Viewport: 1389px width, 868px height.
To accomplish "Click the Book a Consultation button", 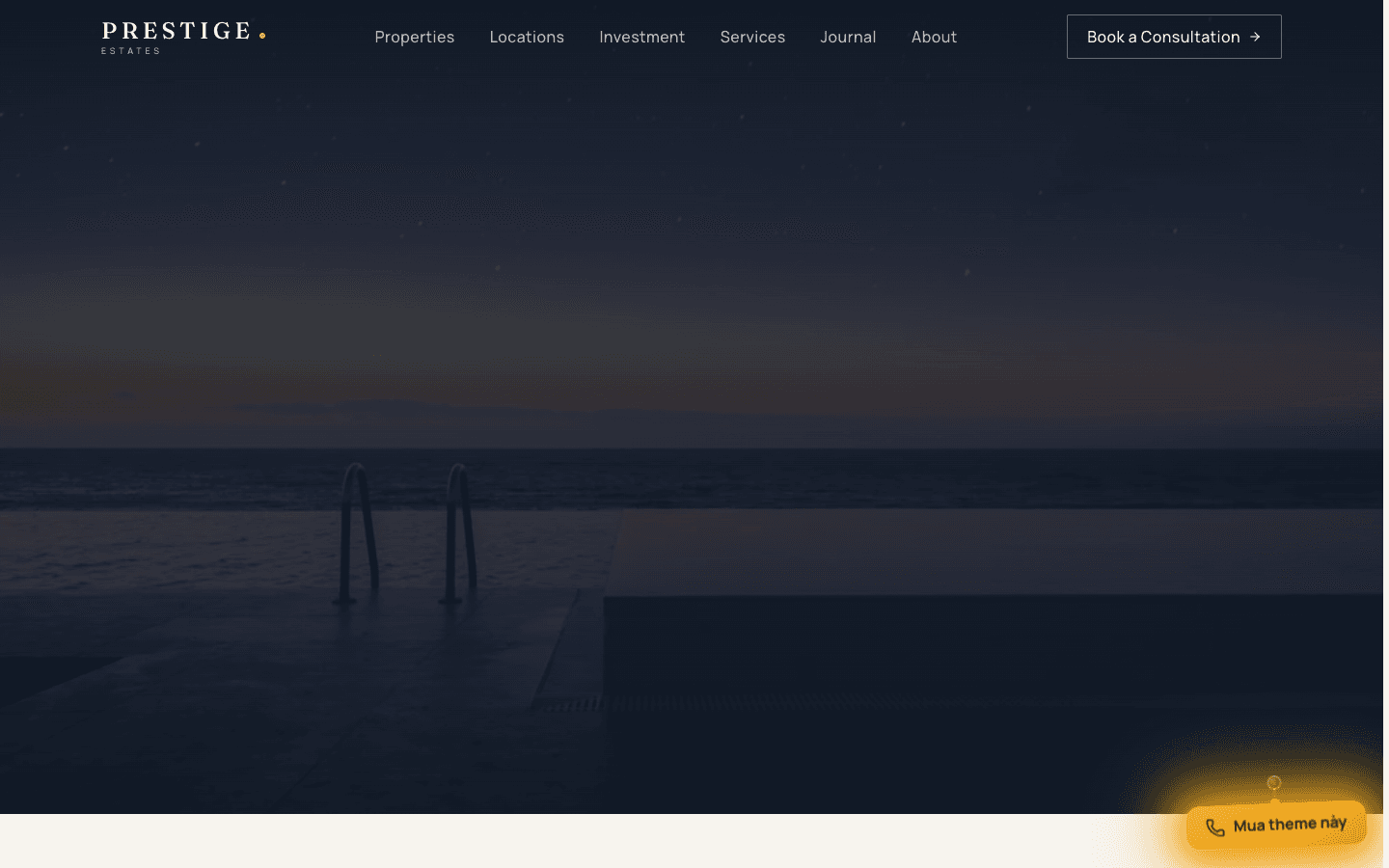I will 1174,37.
